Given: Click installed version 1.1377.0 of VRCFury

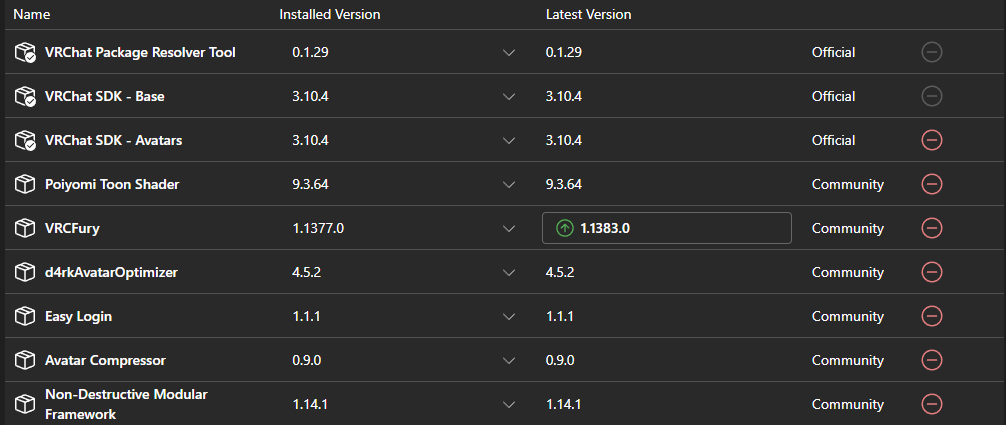Looking at the screenshot, I should (x=318, y=228).
